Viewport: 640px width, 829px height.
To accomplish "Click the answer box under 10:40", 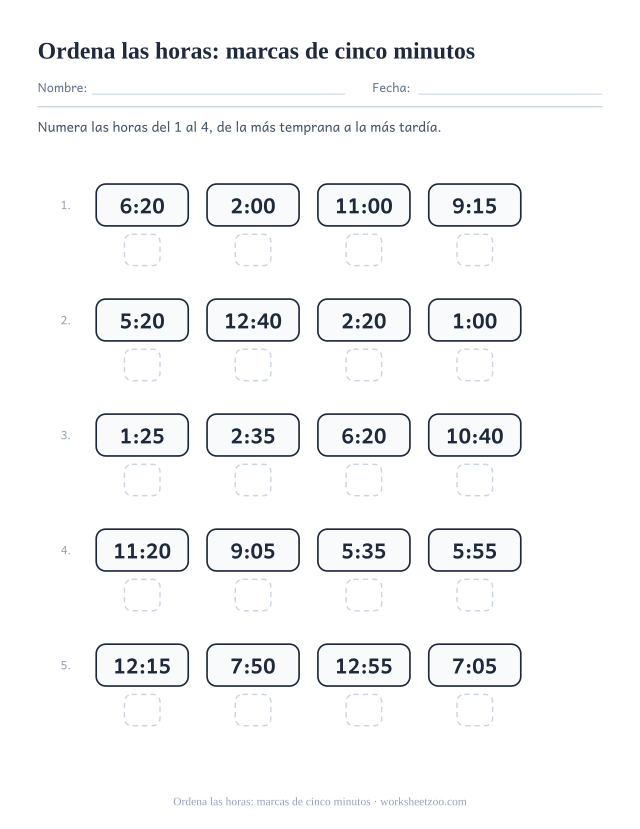I will 475,480.
